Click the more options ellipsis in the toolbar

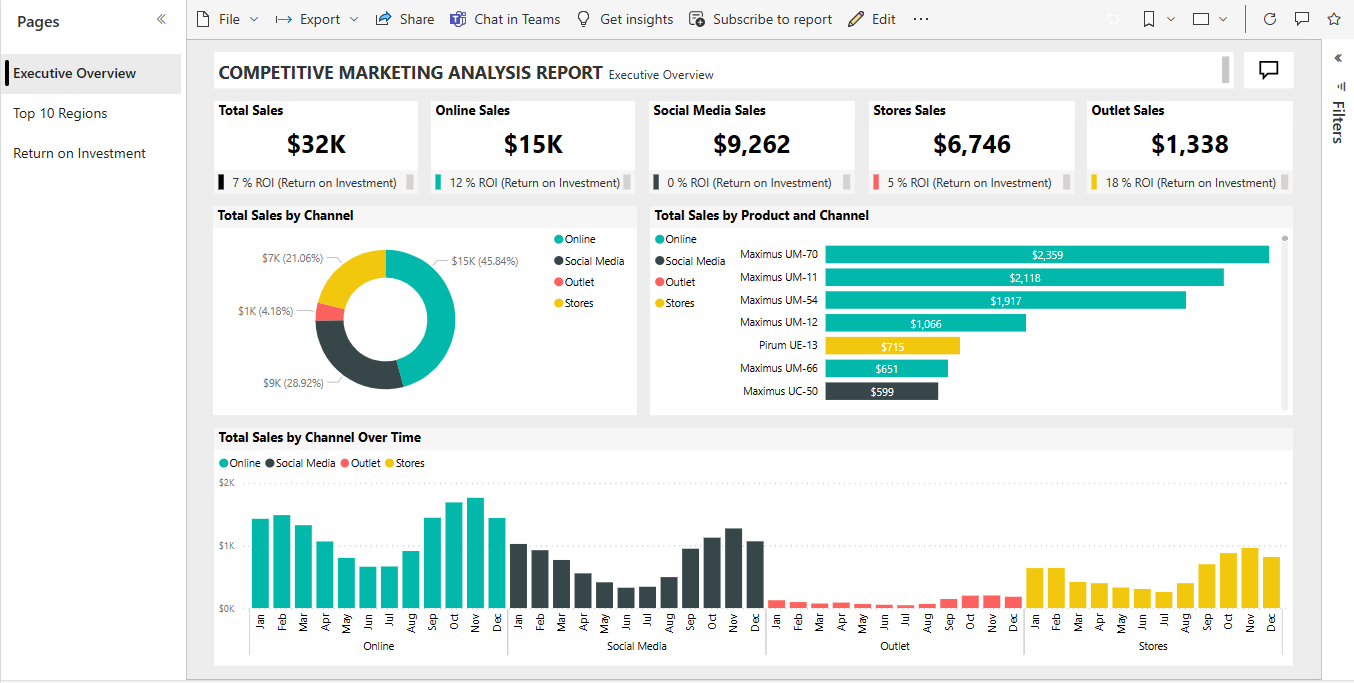click(x=920, y=19)
